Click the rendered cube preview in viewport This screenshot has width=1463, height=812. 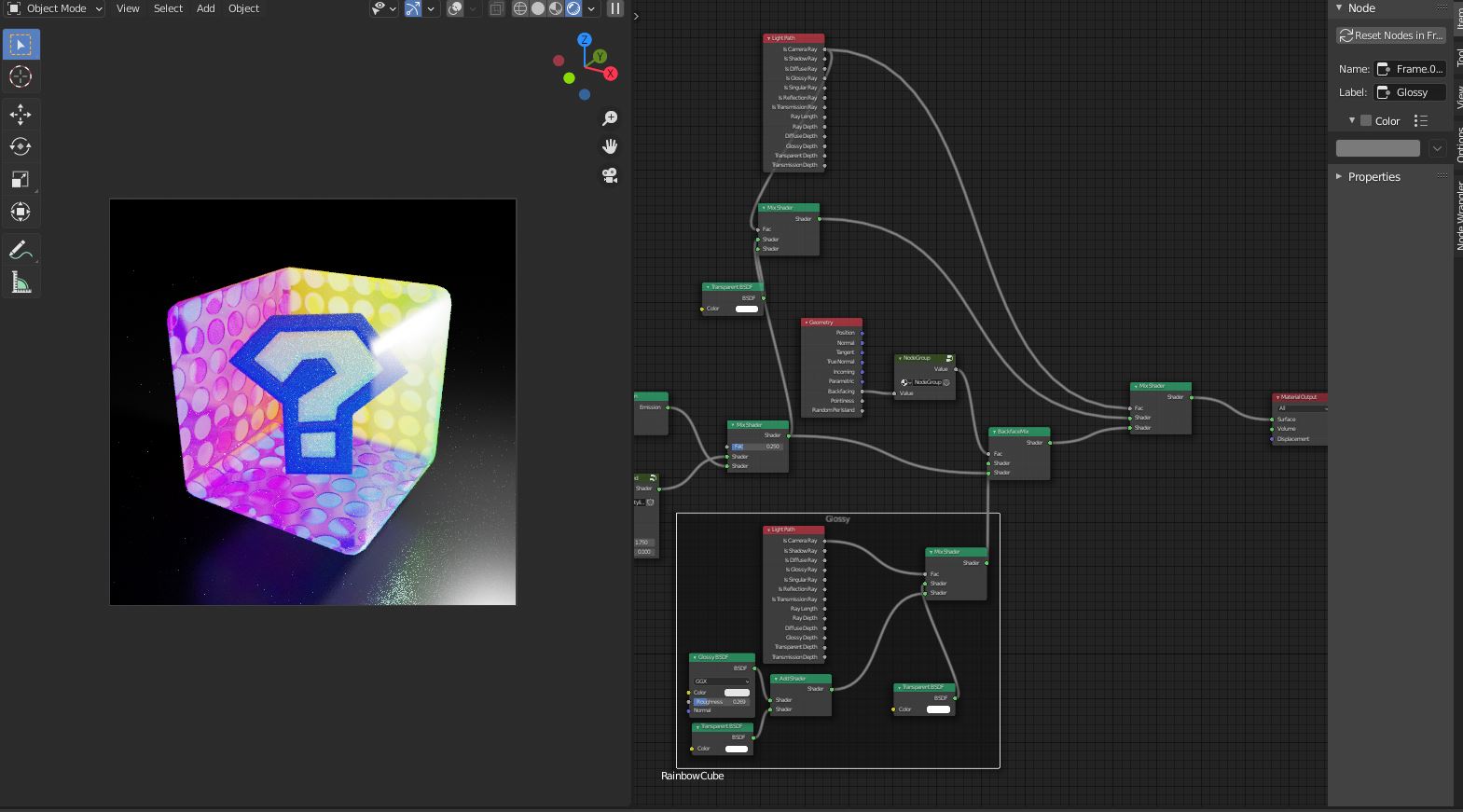pos(312,402)
